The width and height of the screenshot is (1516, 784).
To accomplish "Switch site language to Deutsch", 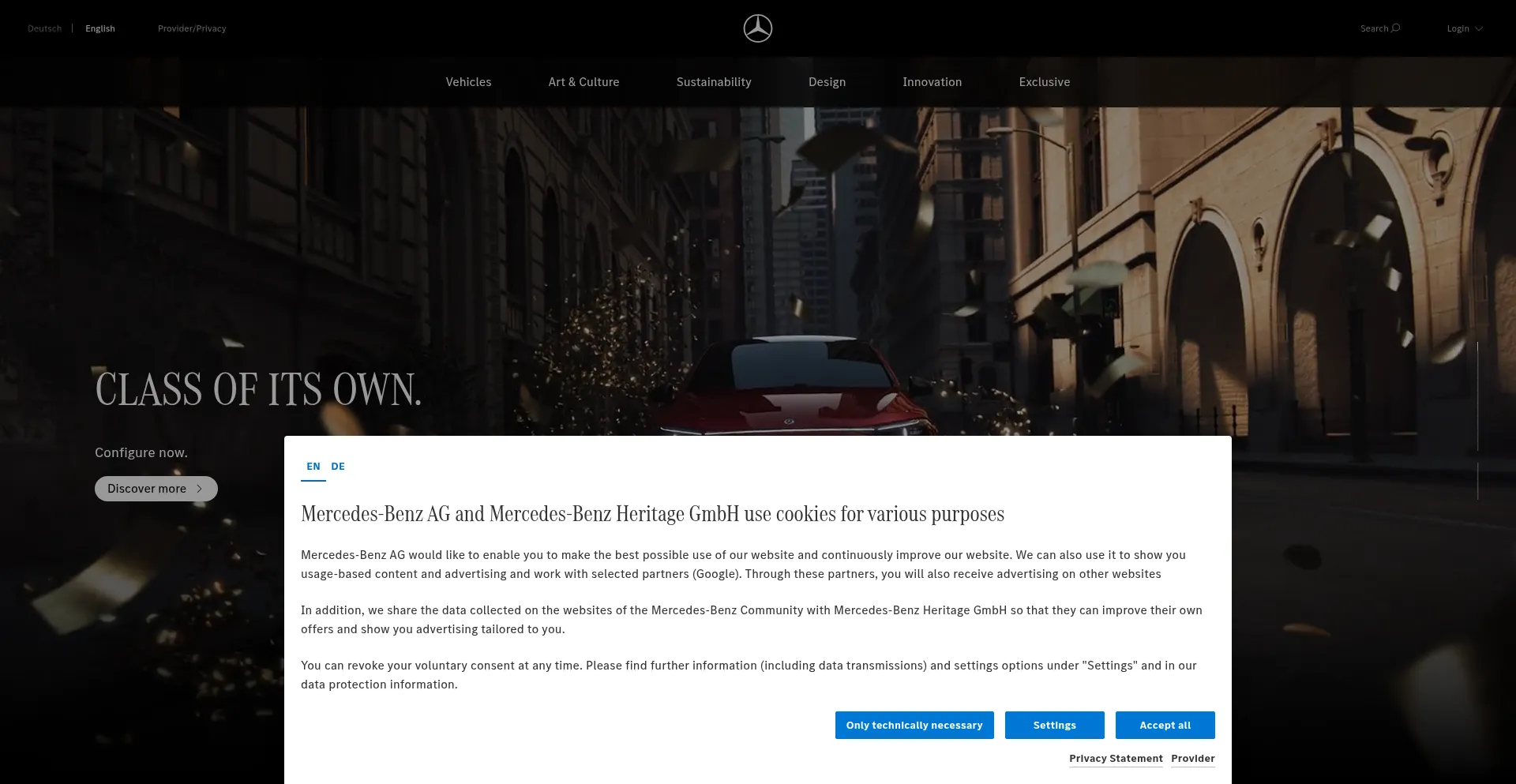I will coord(44,28).
